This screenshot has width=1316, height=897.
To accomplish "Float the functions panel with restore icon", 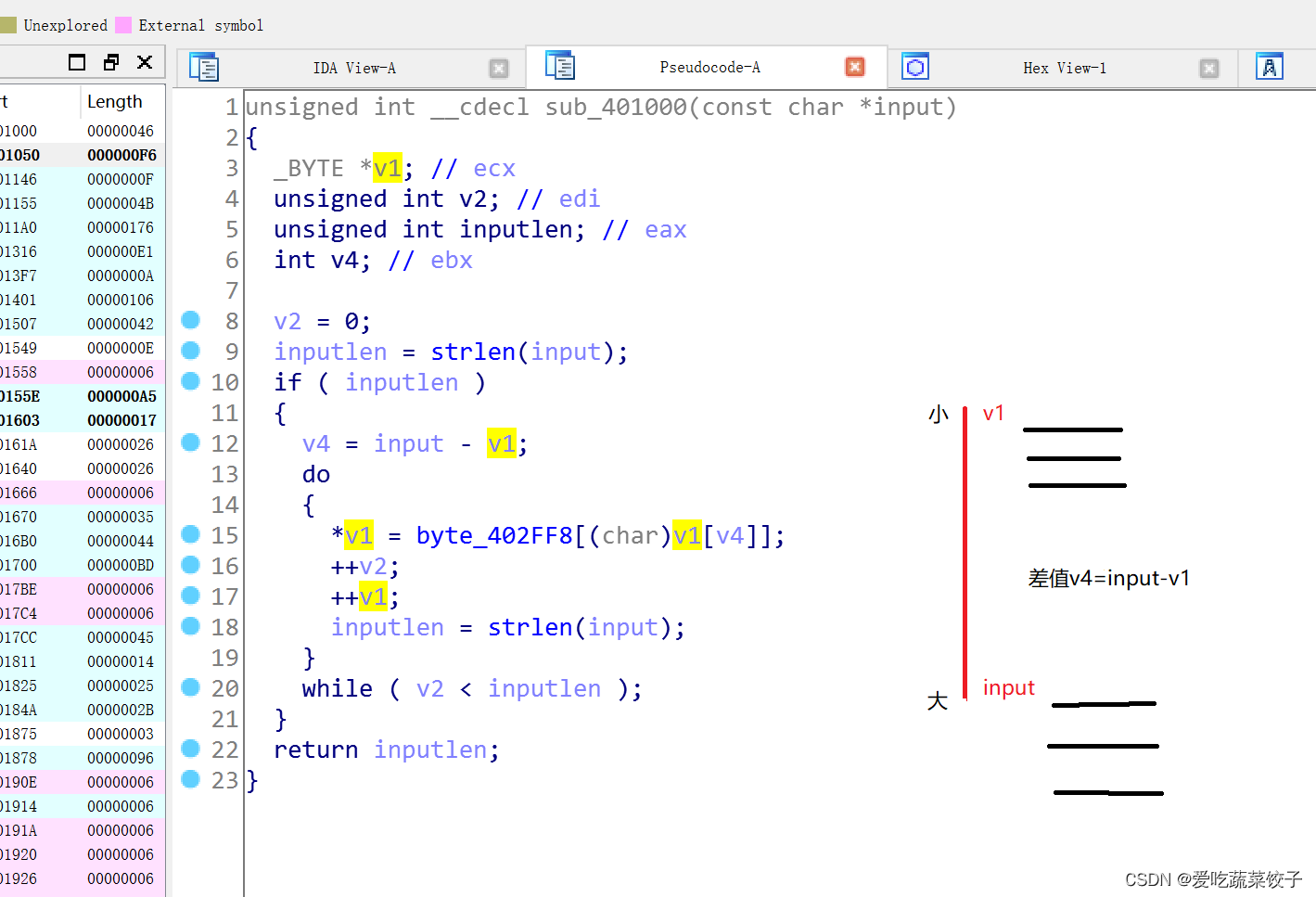I will click(x=111, y=62).
